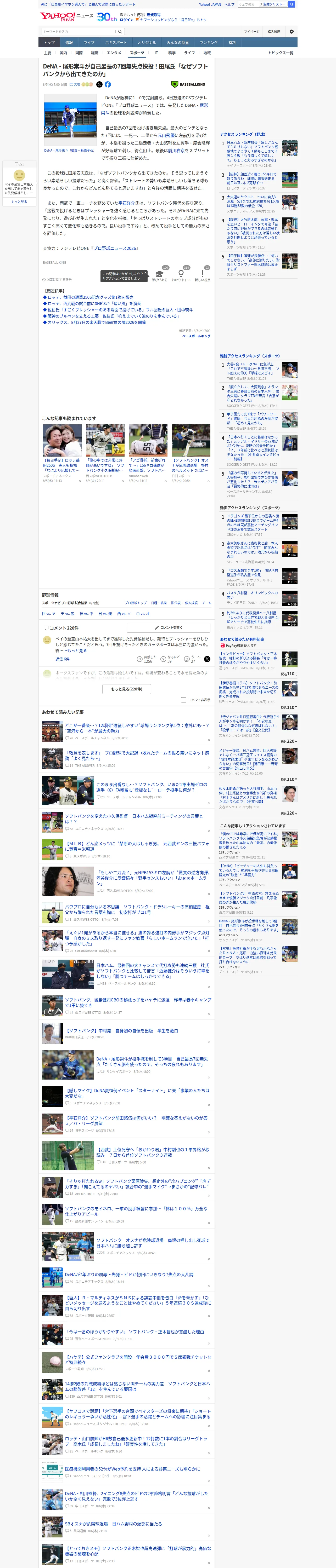The height and width of the screenshot is (1568, 336).
Task: Open the ランキング navigation tab
Action: 209,43
